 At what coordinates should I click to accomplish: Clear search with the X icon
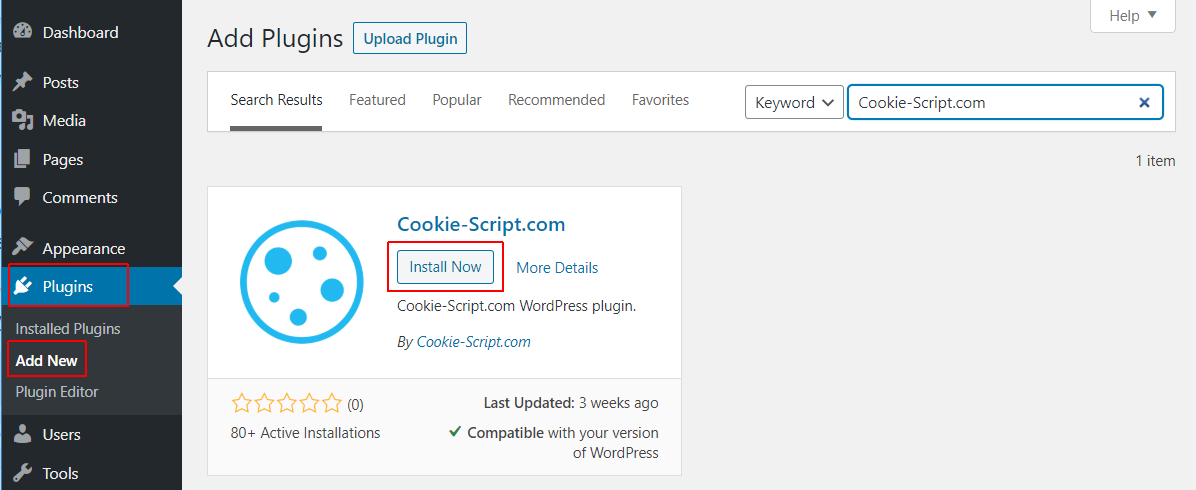(x=1144, y=102)
